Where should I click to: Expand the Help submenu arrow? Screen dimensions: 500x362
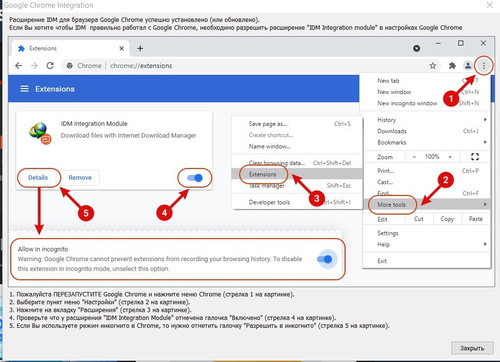pyautogui.click(x=485, y=244)
